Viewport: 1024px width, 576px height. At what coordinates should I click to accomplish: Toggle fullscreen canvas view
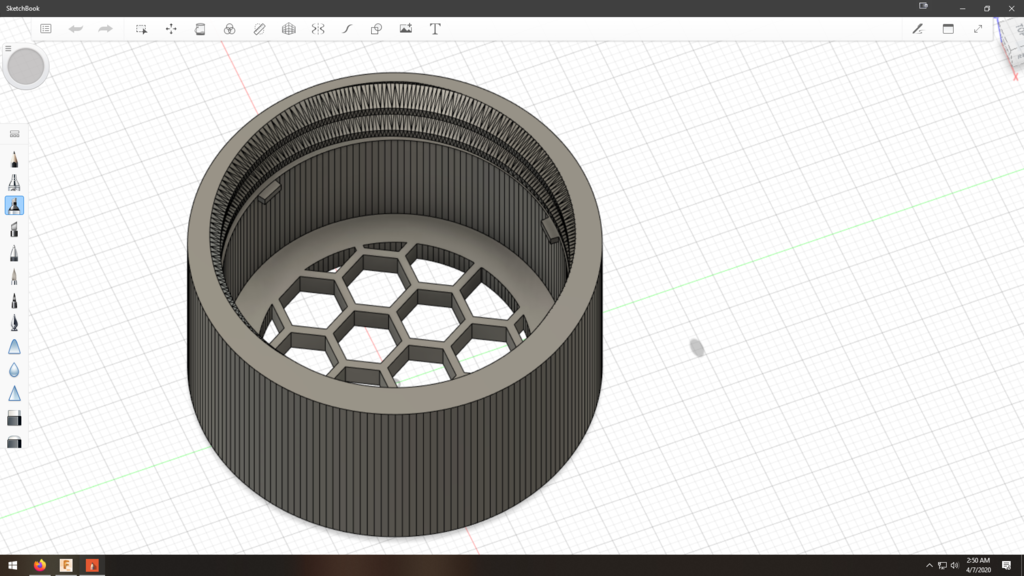tap(979, 29)
